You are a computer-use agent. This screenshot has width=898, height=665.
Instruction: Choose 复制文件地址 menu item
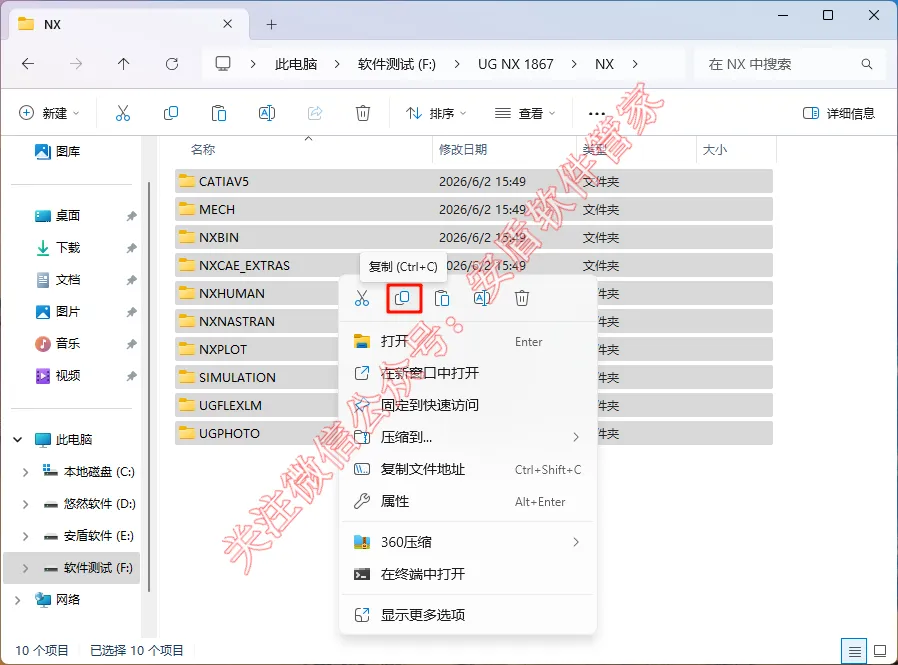[x=467, y=470]
